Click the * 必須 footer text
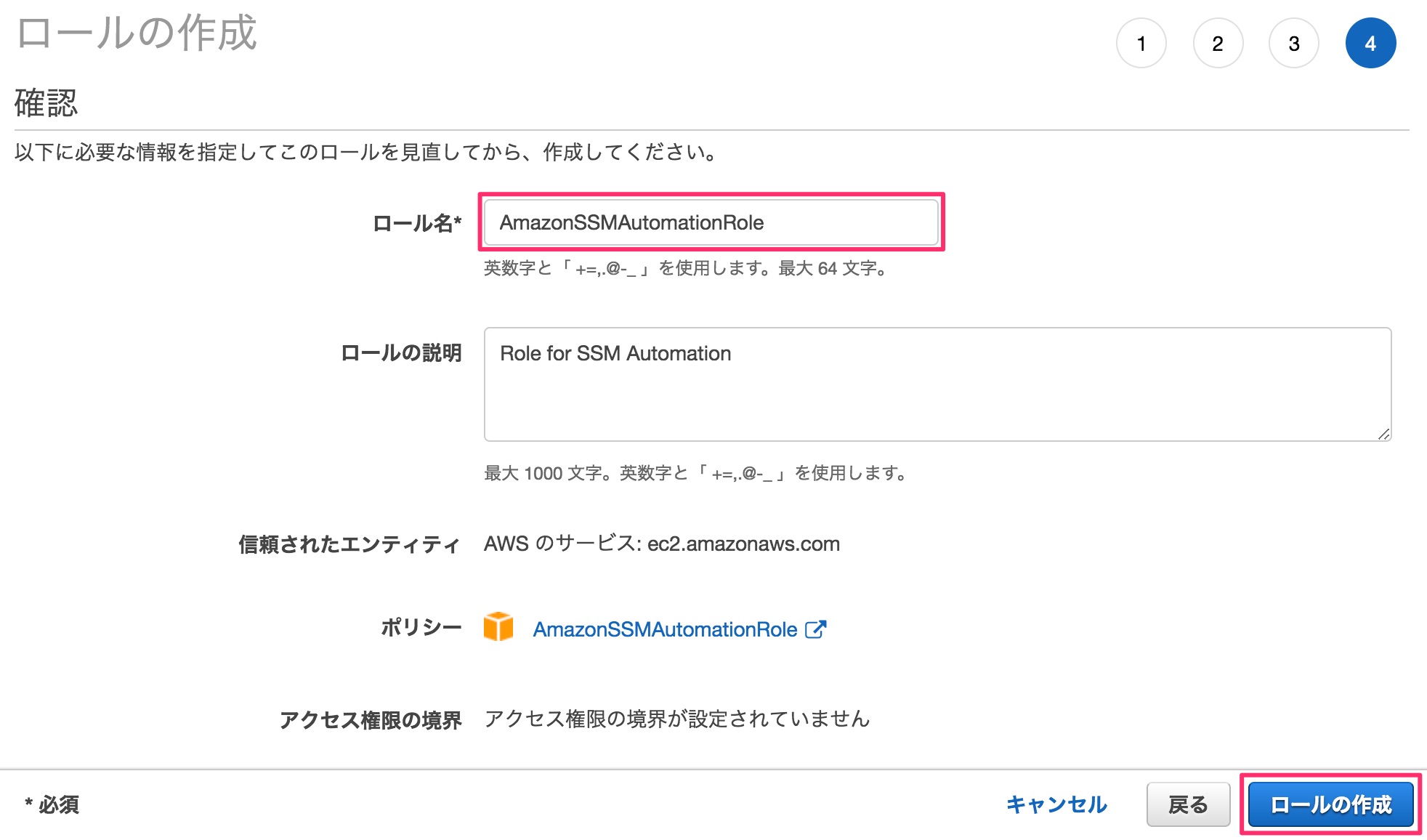1427x840 pixels. [49, 805]
